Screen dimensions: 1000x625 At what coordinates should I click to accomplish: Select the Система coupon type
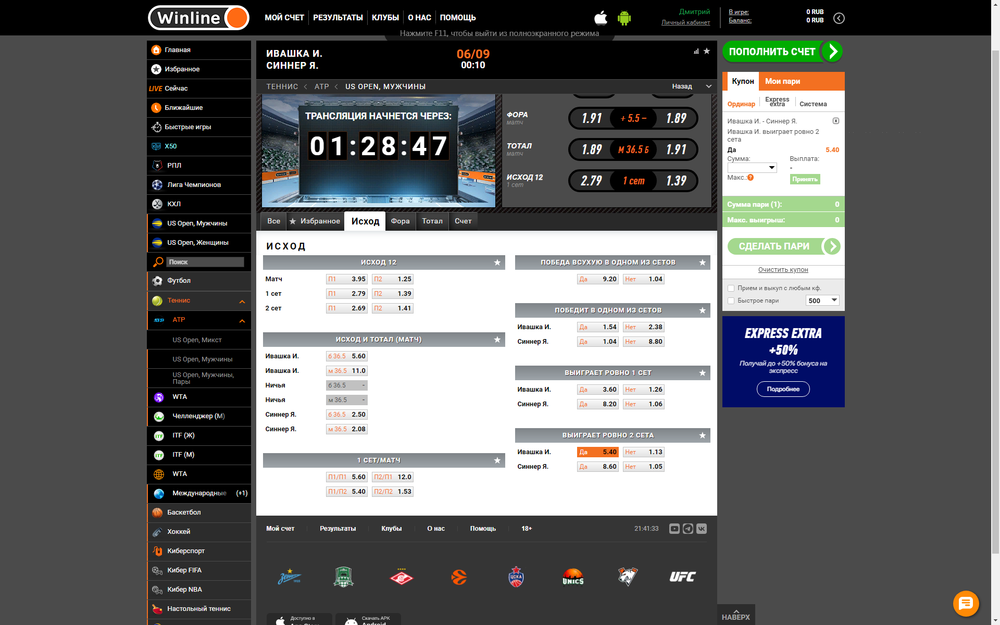coord(812,104)
